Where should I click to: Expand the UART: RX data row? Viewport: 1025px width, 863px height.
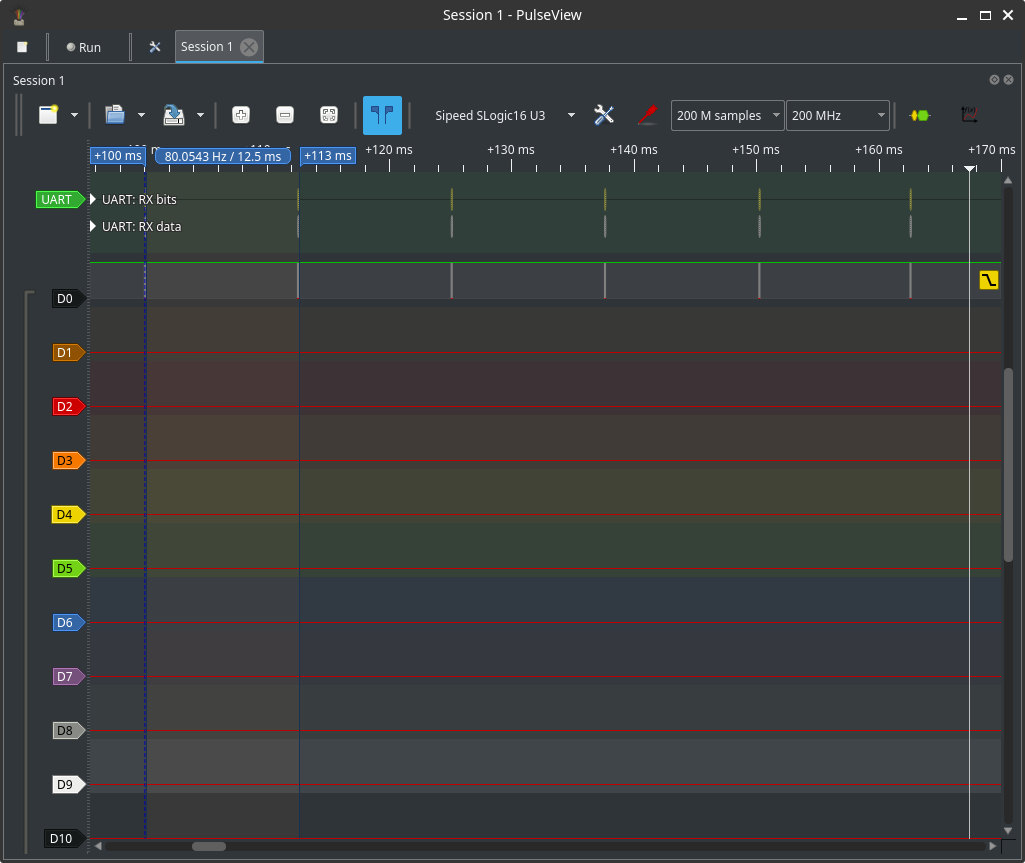[x=93, y=227]
